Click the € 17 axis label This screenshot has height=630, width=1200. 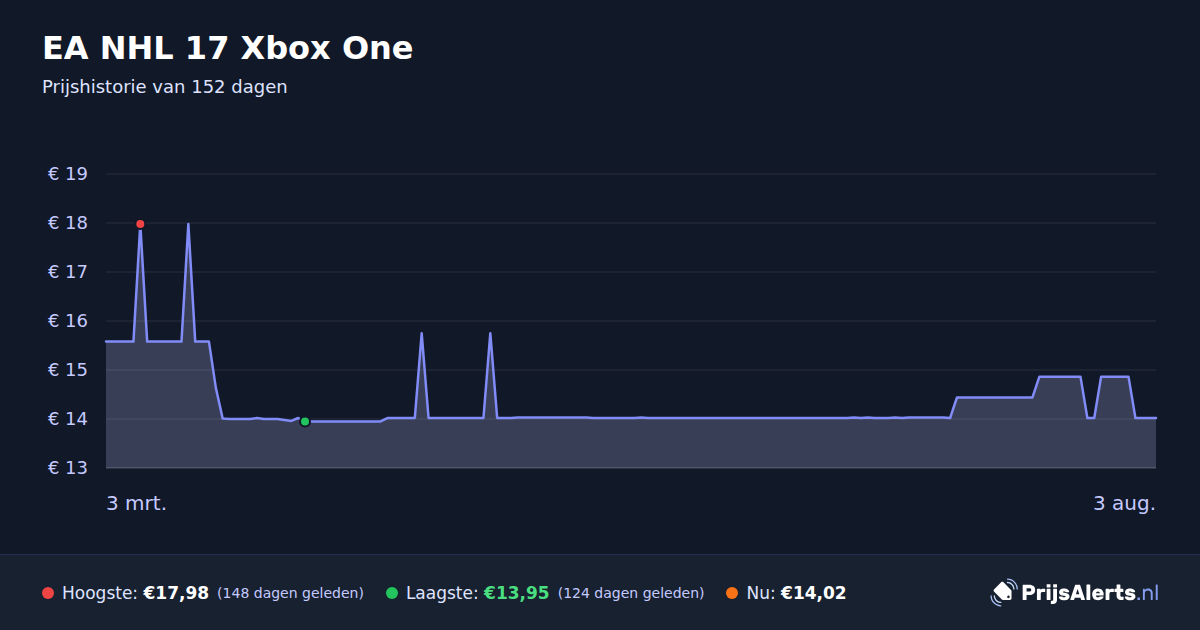[67, 272]
